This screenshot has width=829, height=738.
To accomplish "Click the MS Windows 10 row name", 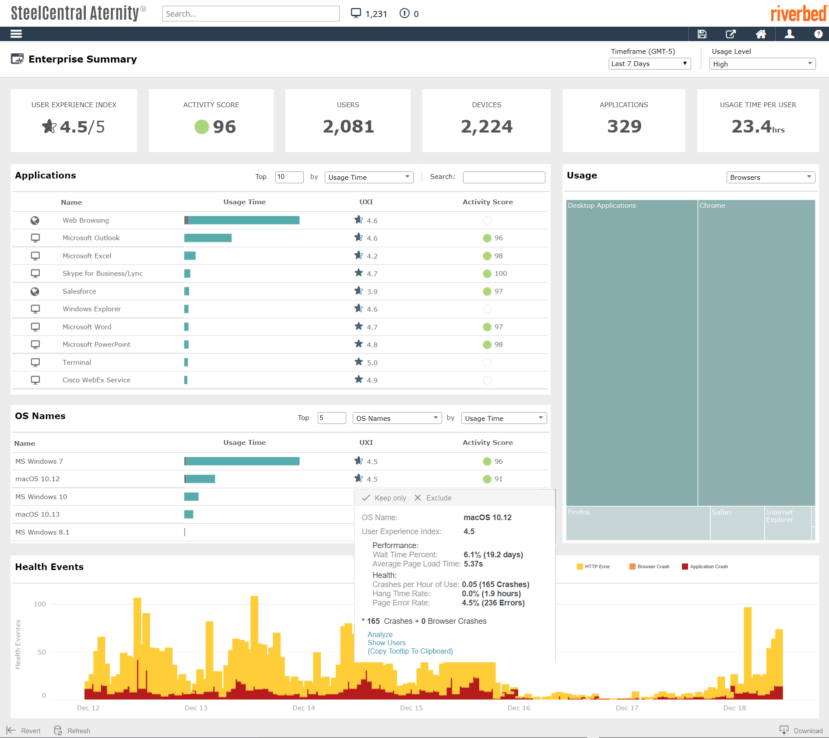I will pyautogui.click(x=41, y=496).
